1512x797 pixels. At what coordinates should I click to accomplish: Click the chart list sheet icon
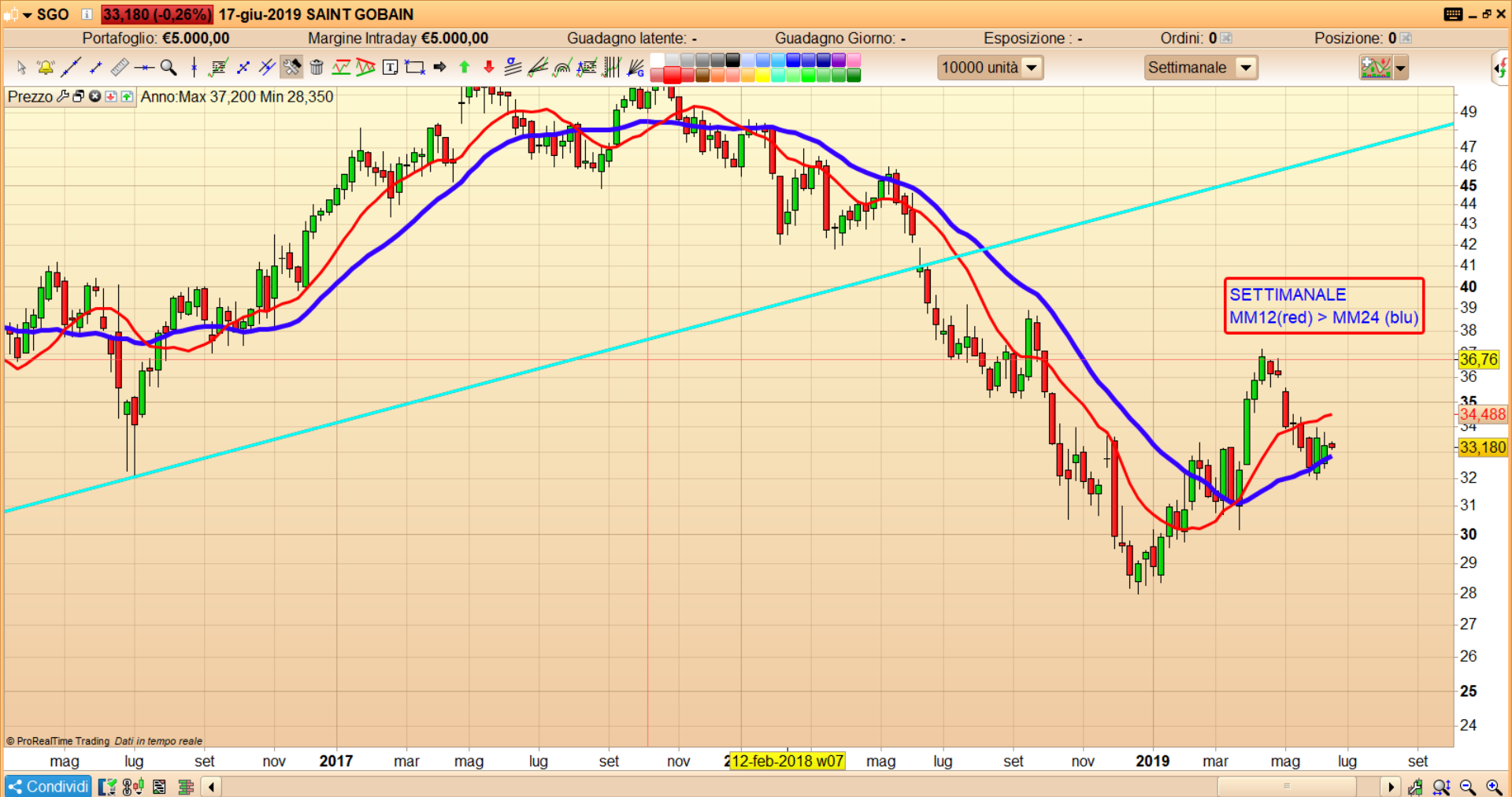click(x=160, y=787)
